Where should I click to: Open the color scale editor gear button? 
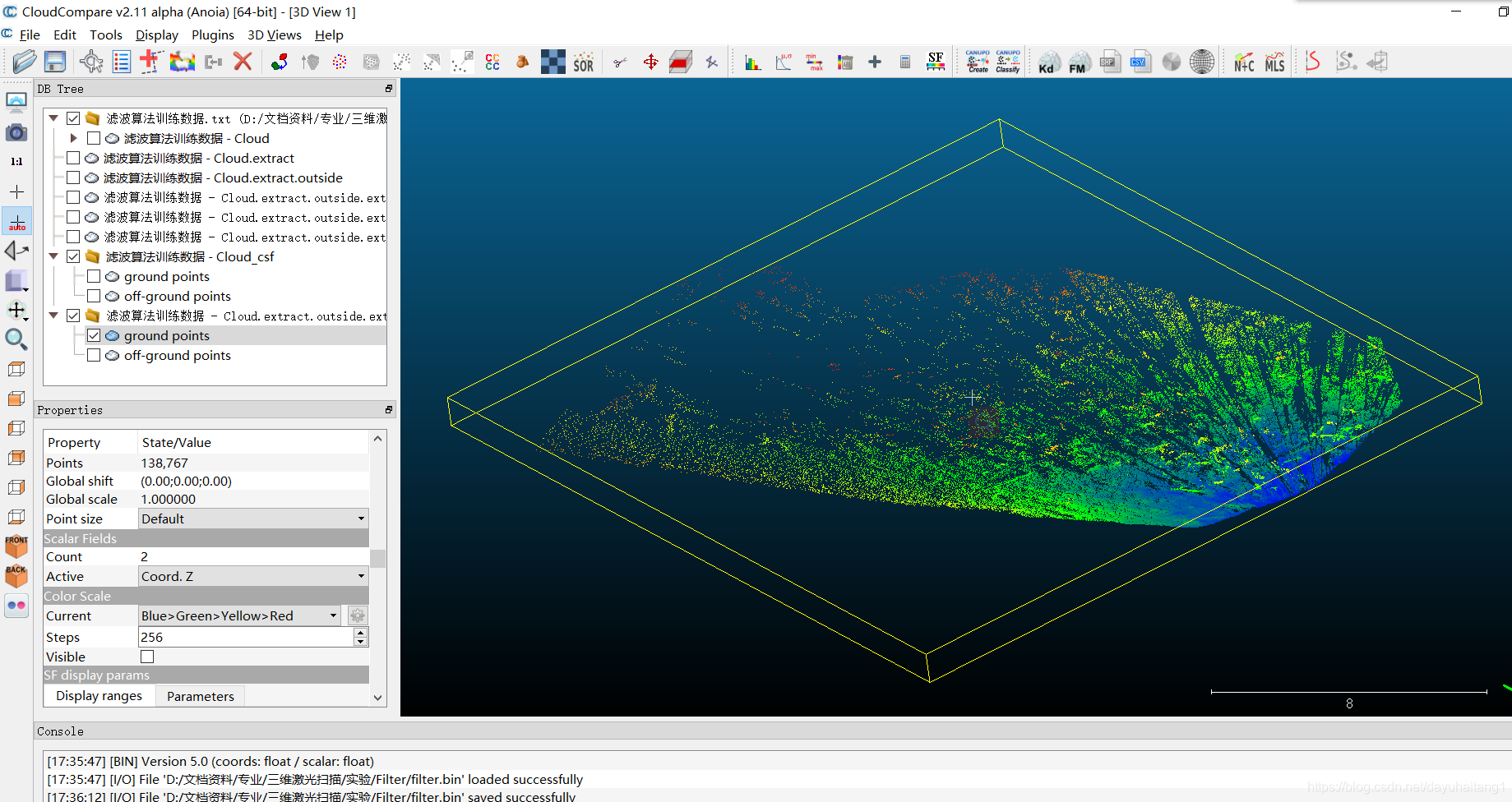357,615
